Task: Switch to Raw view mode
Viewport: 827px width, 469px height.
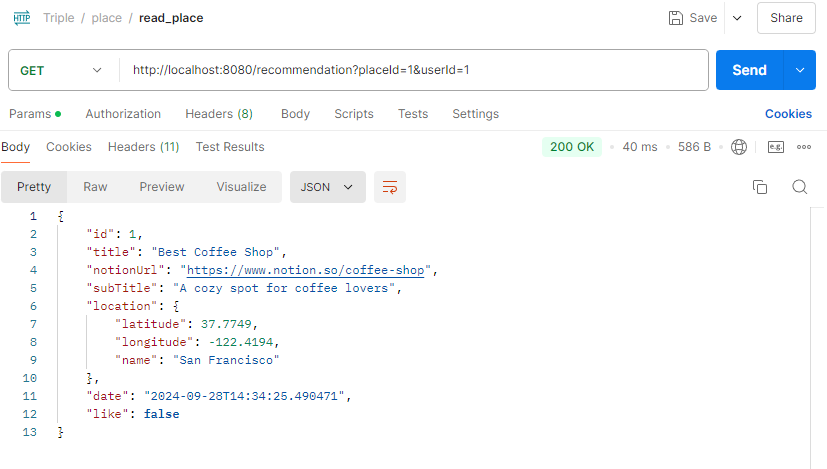Action: pyautogui.click(x=95, y=187)
